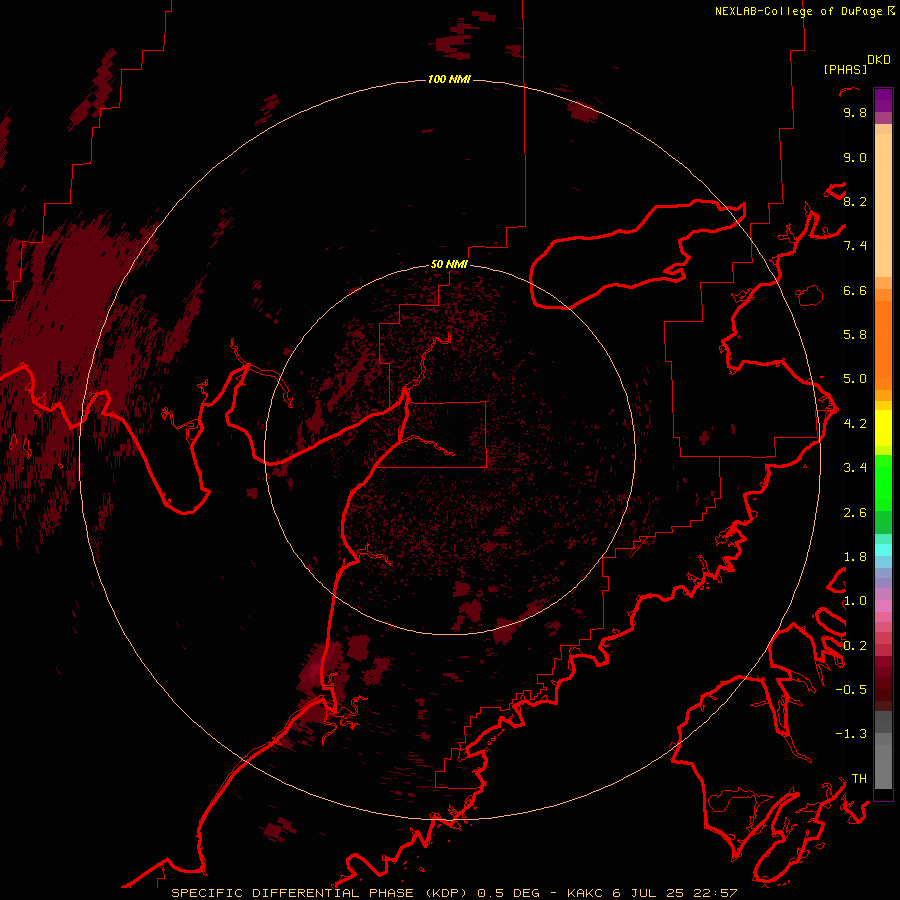This screenshot has height=900, width=900.
Task: Click the 0.2 value on color scale
Action: (855, 646)
